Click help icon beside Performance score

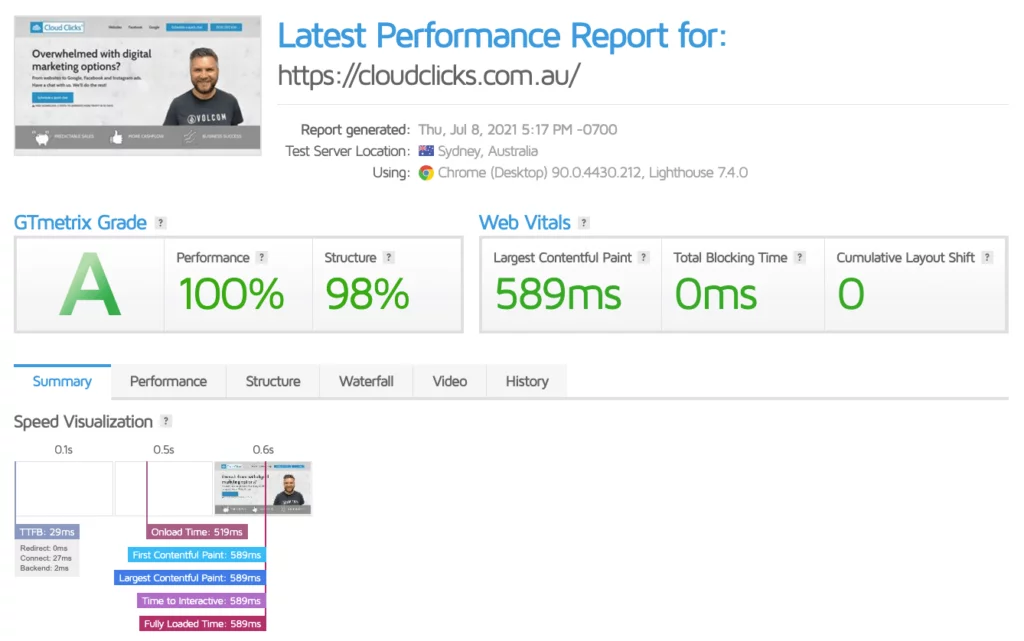(x=262, y=258)
